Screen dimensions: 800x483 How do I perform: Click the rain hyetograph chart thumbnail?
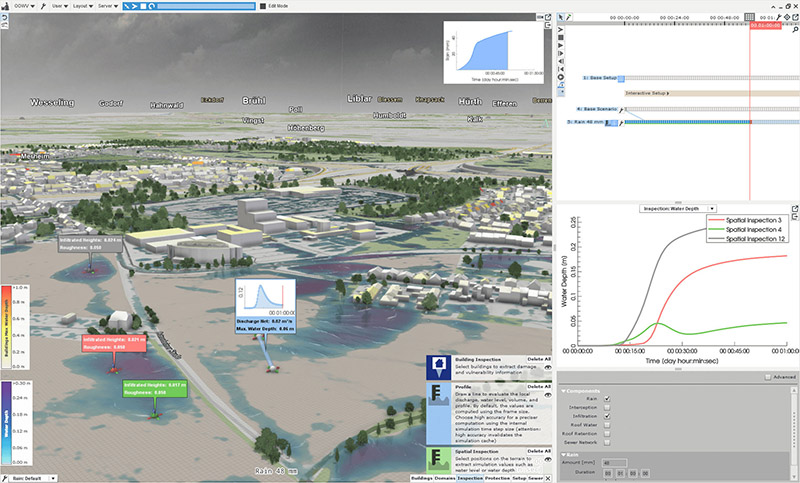click(x=493, y=53)
